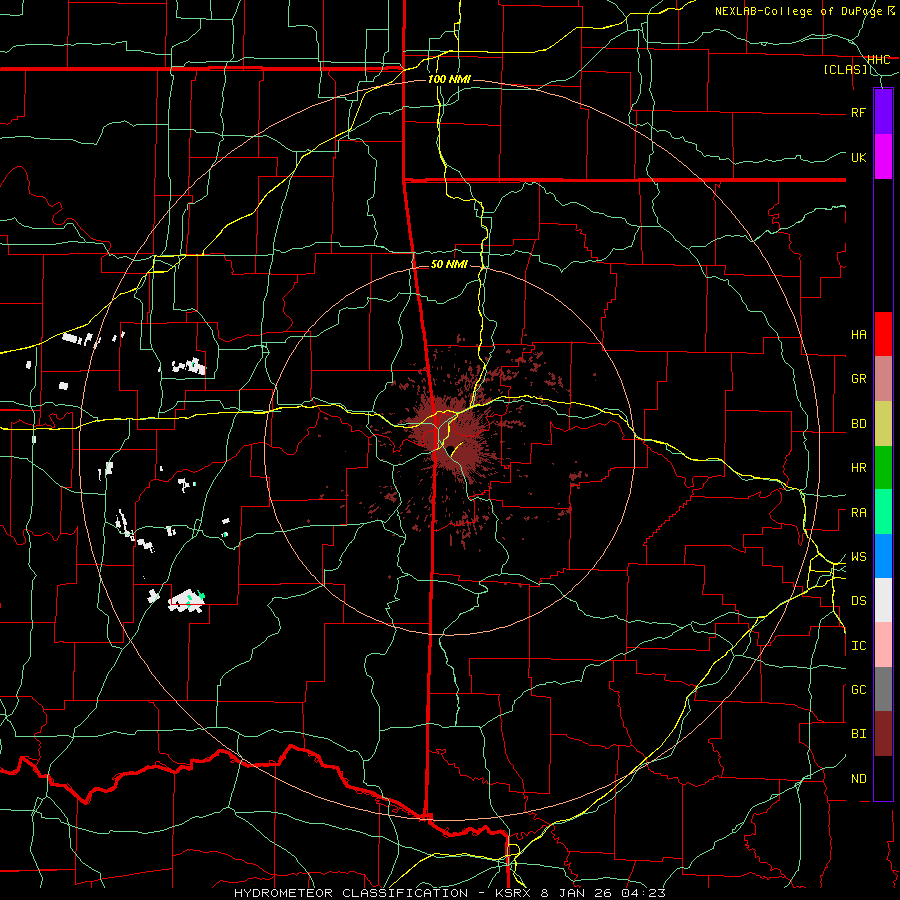
Task: Click the UK legend label
Action: pyautogui.click(x=858, y=157)
